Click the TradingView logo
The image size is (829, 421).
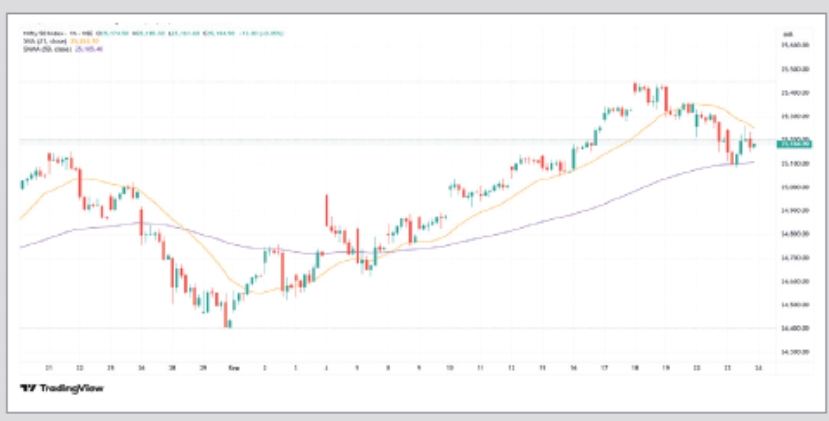click(62, 388)
